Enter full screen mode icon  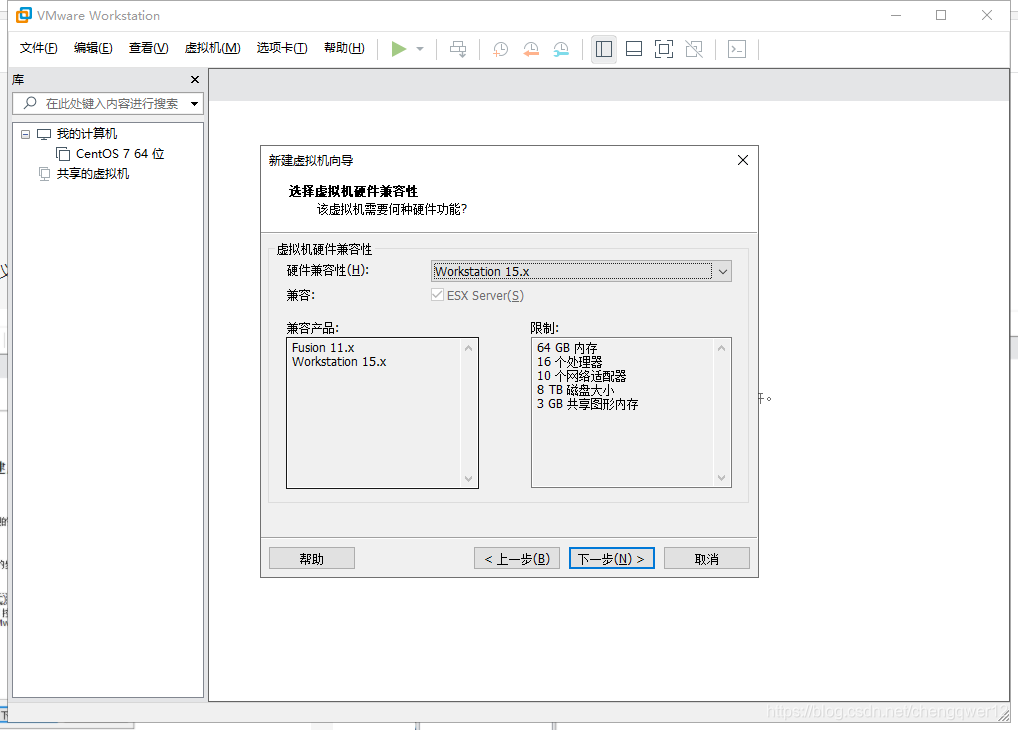coord(664,49)
